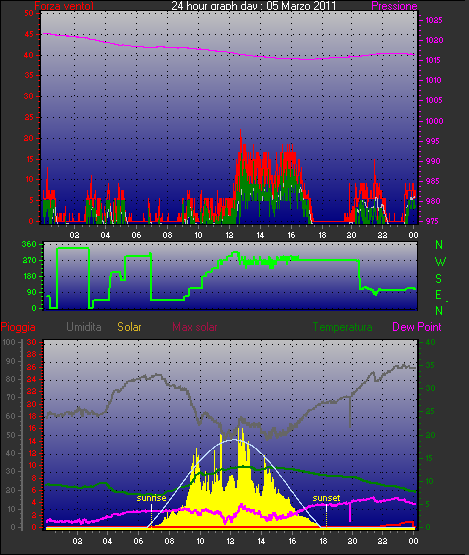
Task: Click the 18 hour label under the bottom graph
Action: click(323, 541)
